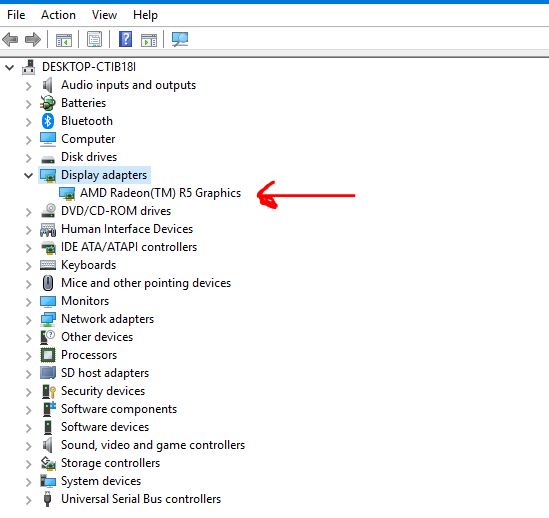The height and width of the screenshot is (518, 549).
Task: Select IDE ATA/ATAPI controllers label
Action: point(129,247)
